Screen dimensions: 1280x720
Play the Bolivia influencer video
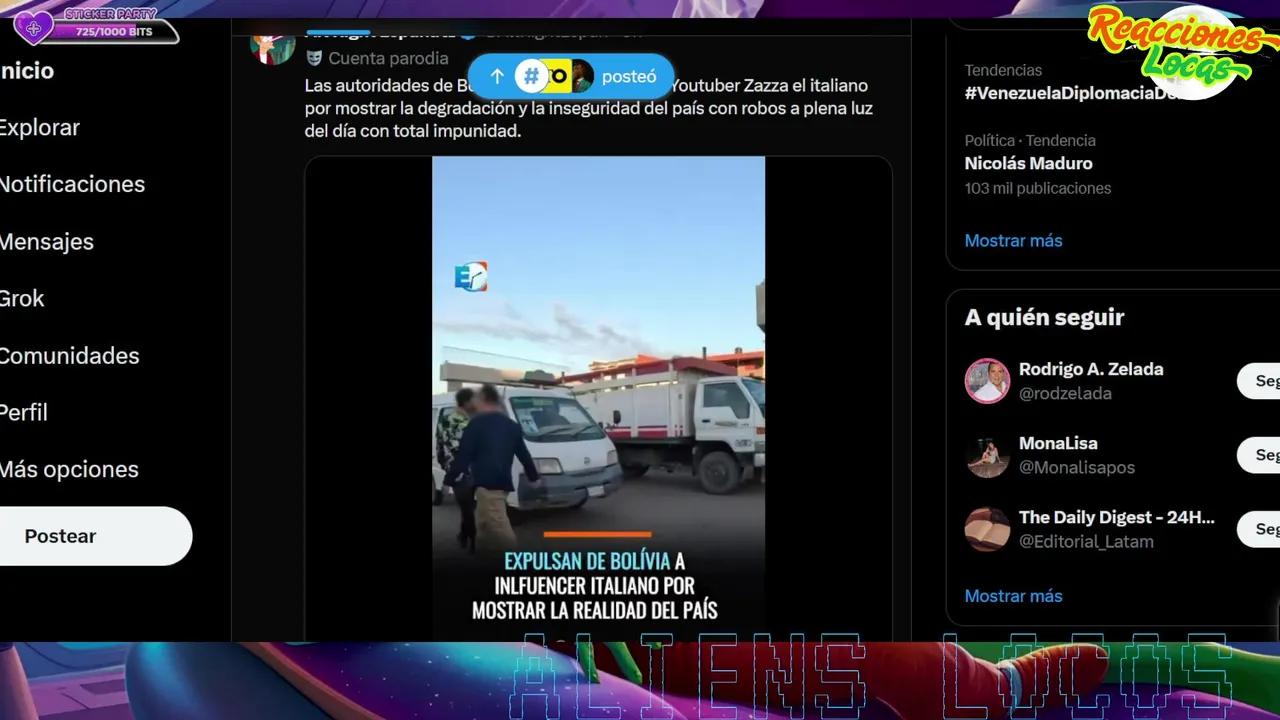[598, 398]
